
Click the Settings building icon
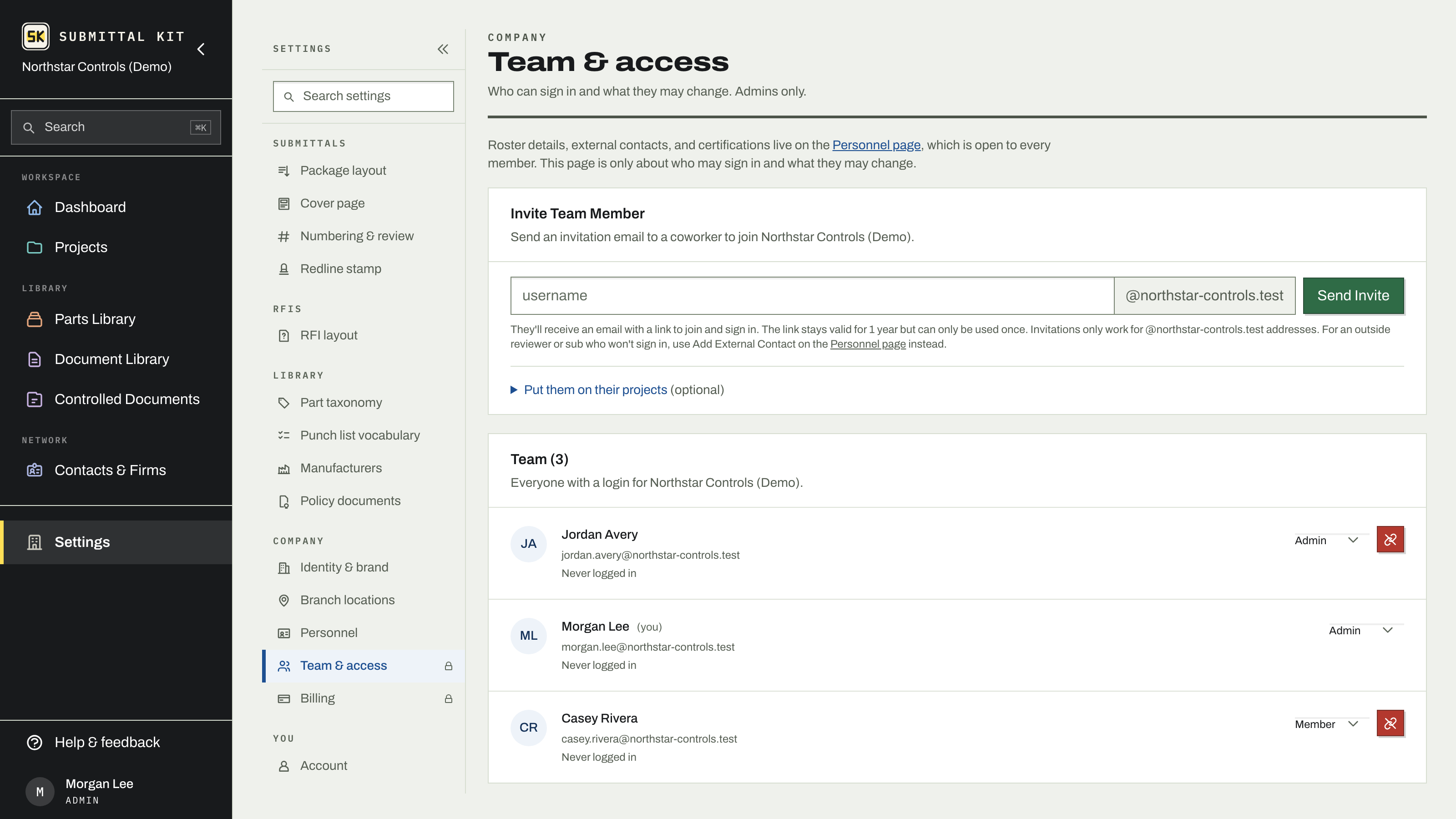click(35, 543)
